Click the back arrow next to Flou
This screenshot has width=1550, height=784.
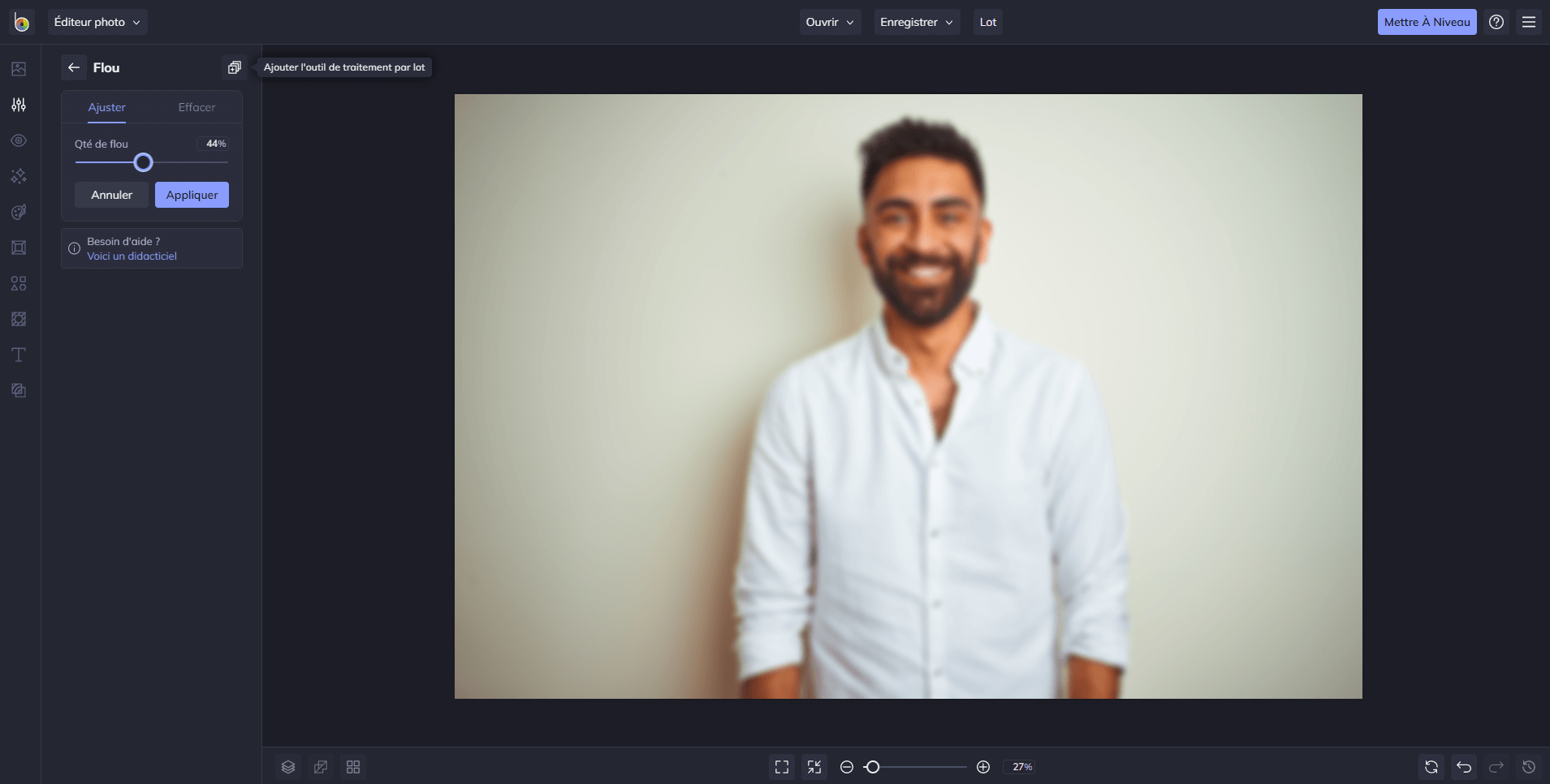[x=74, y=67]
